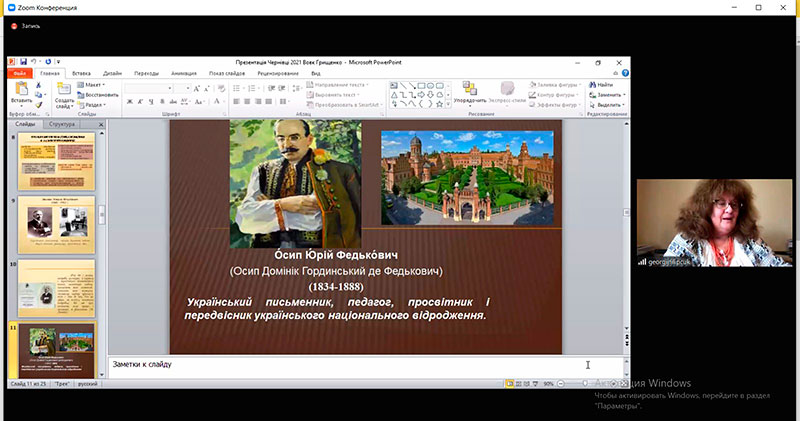Toggle text shadow formatting
Image resolution: width=800 pixels, height=421 pixels.
pyautogui.click(x=162, y=102)
